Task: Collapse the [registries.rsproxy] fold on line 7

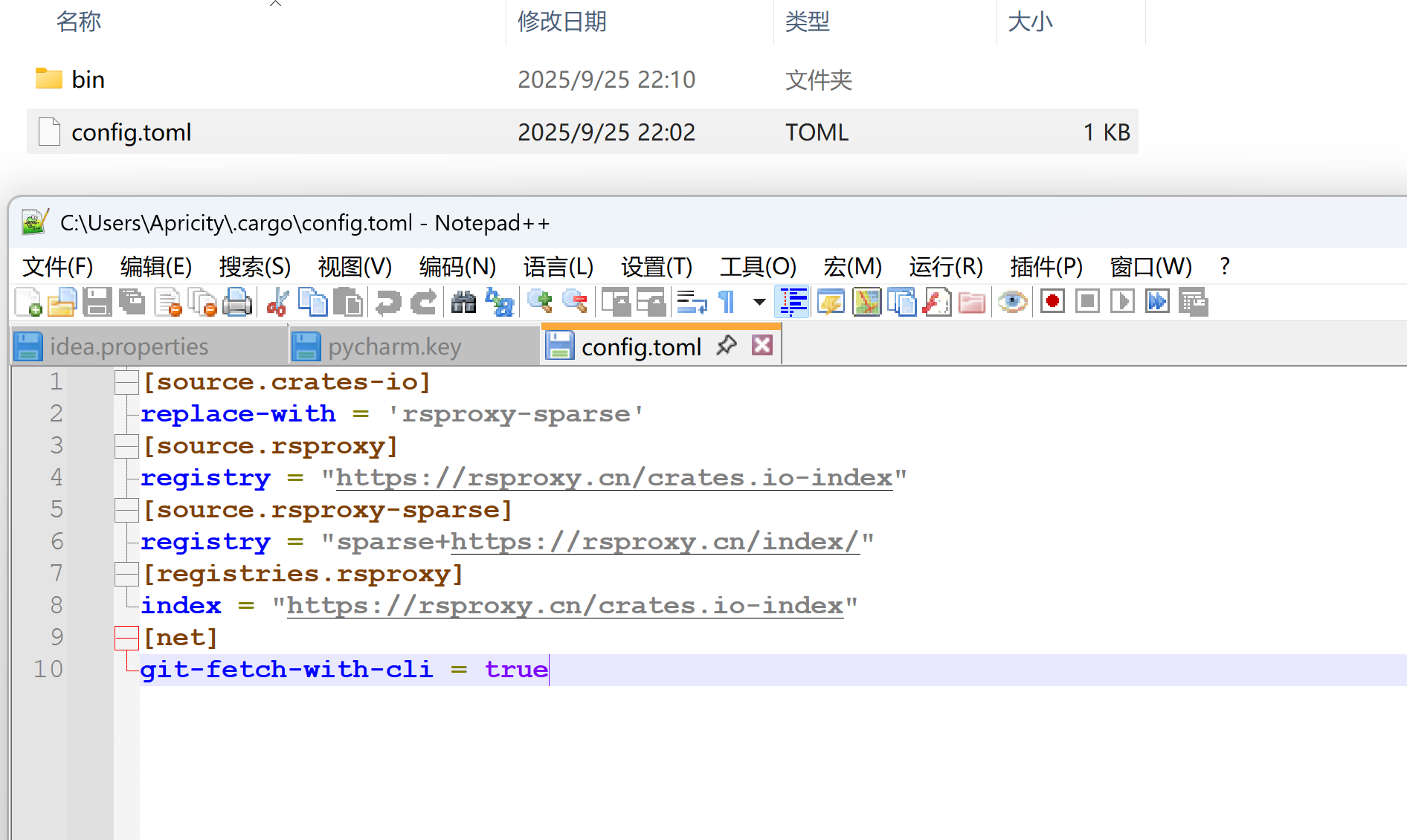Action: click(x=126, y=574)
